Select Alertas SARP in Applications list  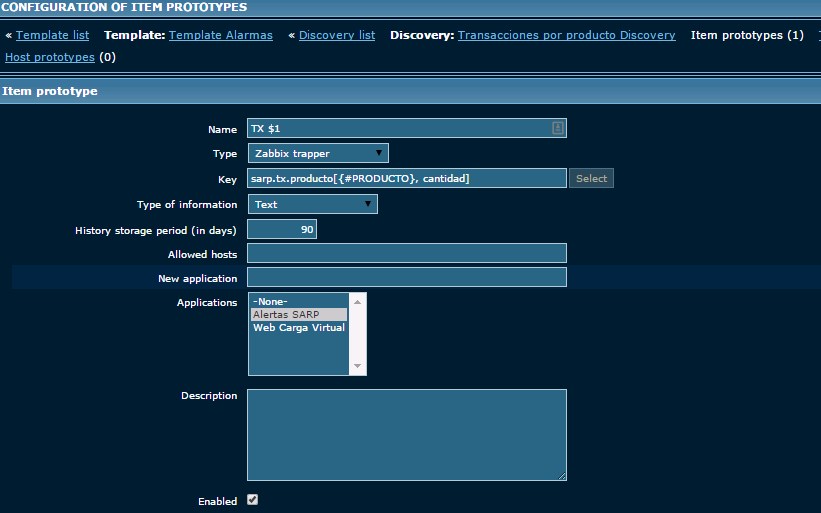(298, 315)
